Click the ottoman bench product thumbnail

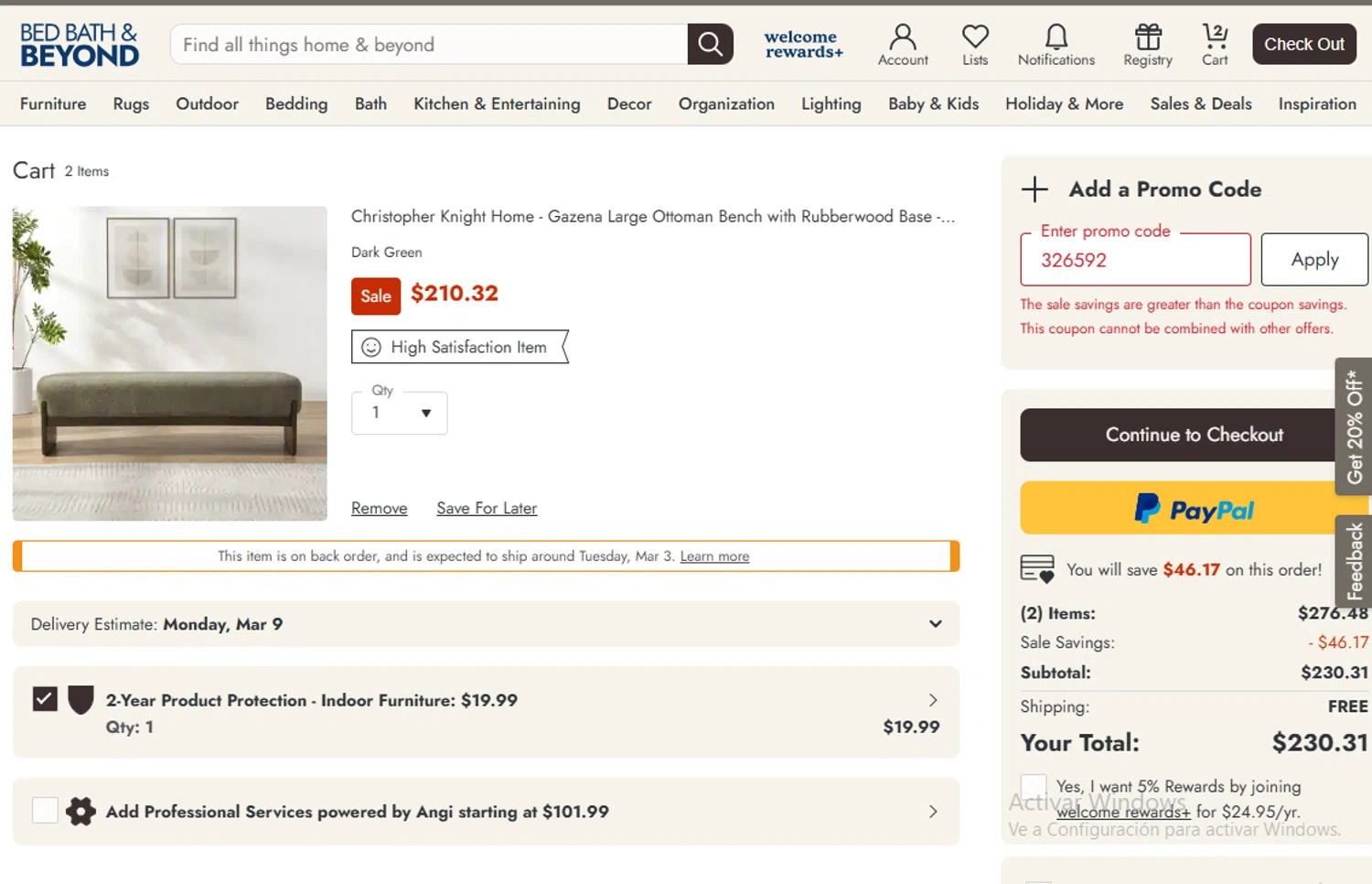point(170,363)
